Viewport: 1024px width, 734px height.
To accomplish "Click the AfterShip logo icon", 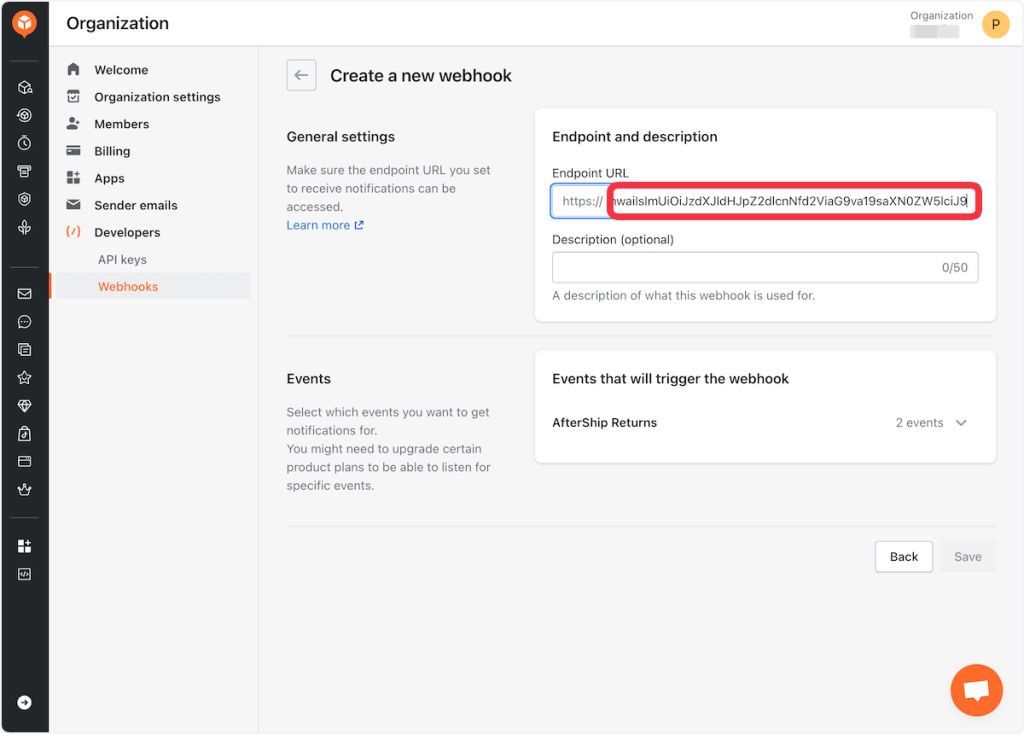I will [24, 23].
